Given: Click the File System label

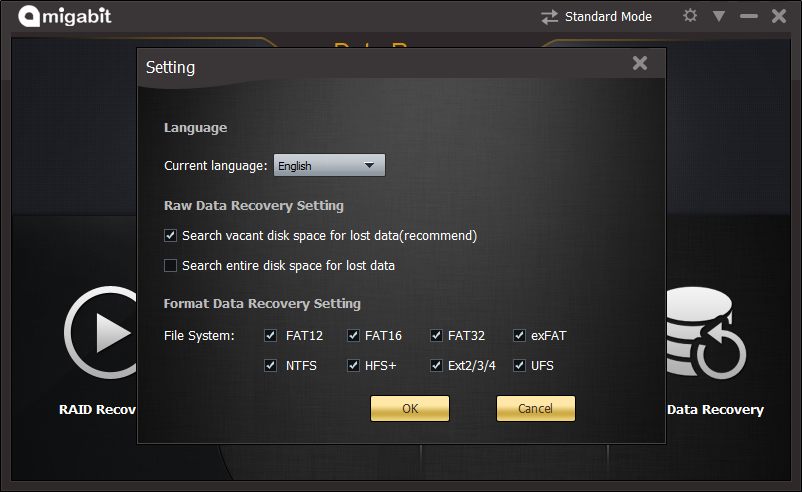Looking at the screenshot, I should 199,336.
